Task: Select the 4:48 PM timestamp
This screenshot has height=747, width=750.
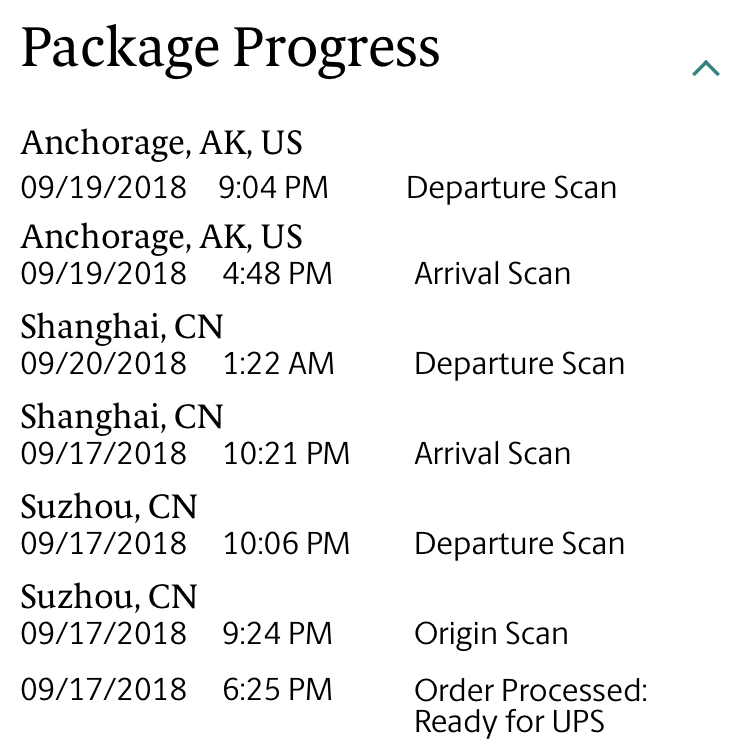Action: coord(277,273)
